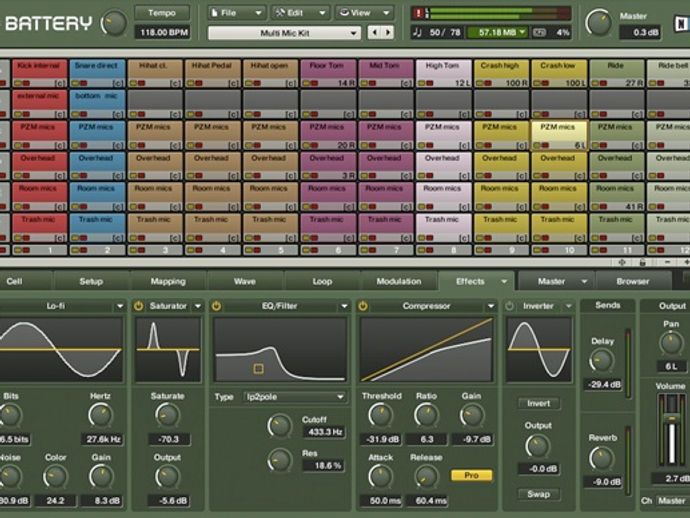This screenshot has height=518, width=690.
Task: Open the Native Instruments logo
Action: (x=681, y=23)
